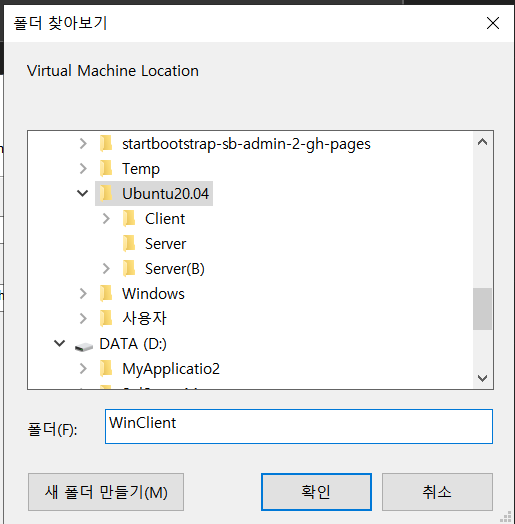Click the Windows folder icon

point(106,293)
